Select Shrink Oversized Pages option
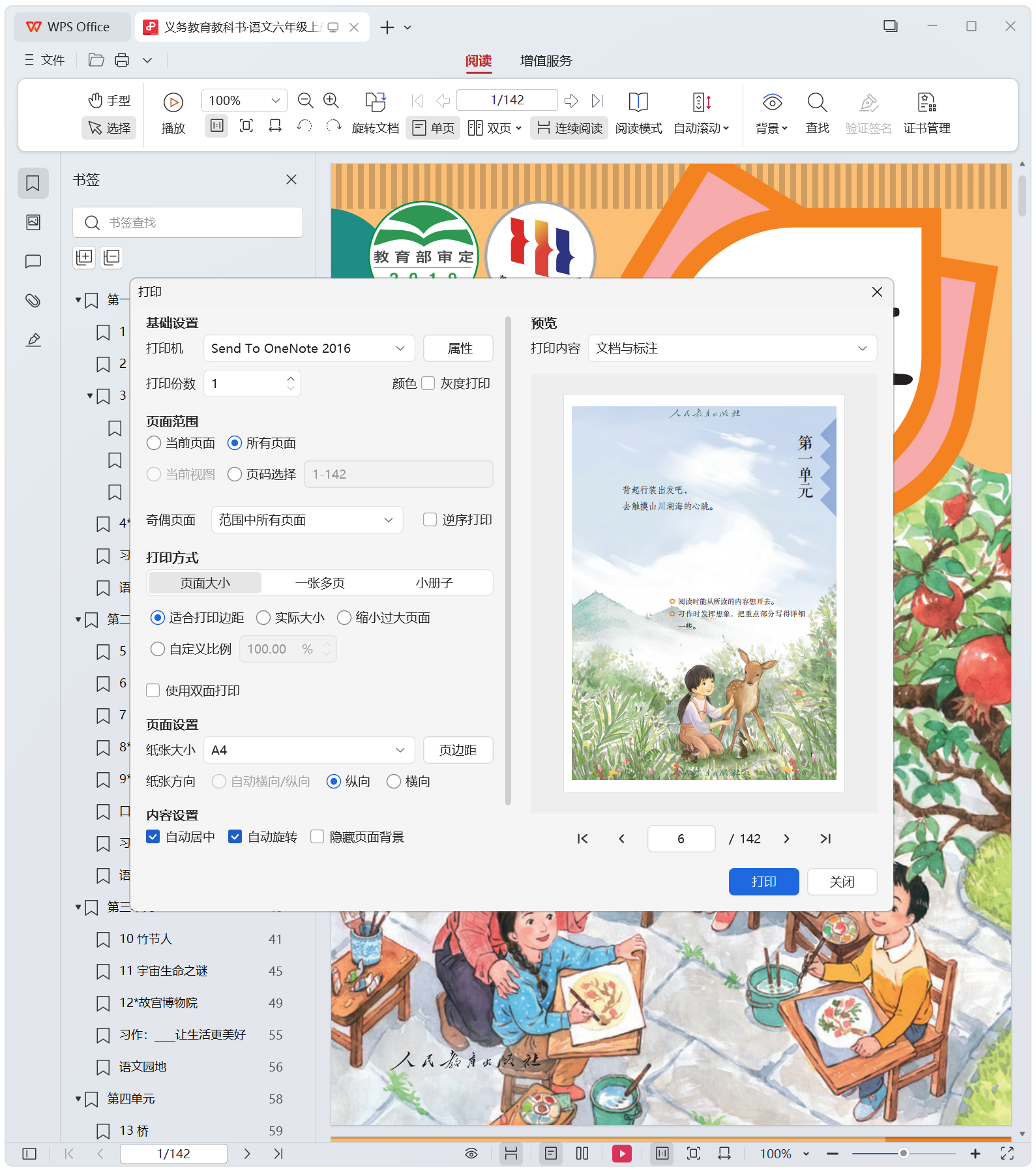Viewport: 1036px width, 1170px height. [x=344, y=618]
